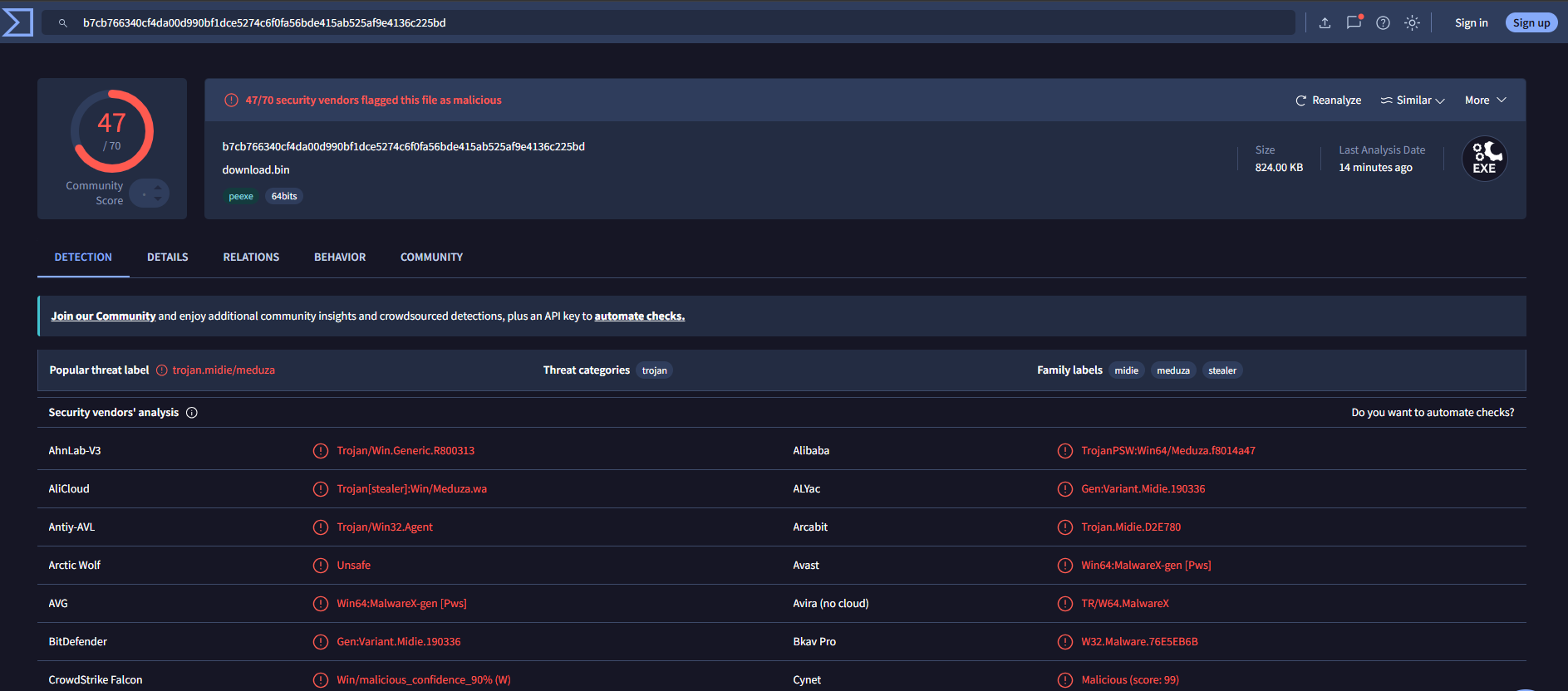Click the warning icon next to Trojan[stealer]:Win/Meduza.wa

pos(321,489)
